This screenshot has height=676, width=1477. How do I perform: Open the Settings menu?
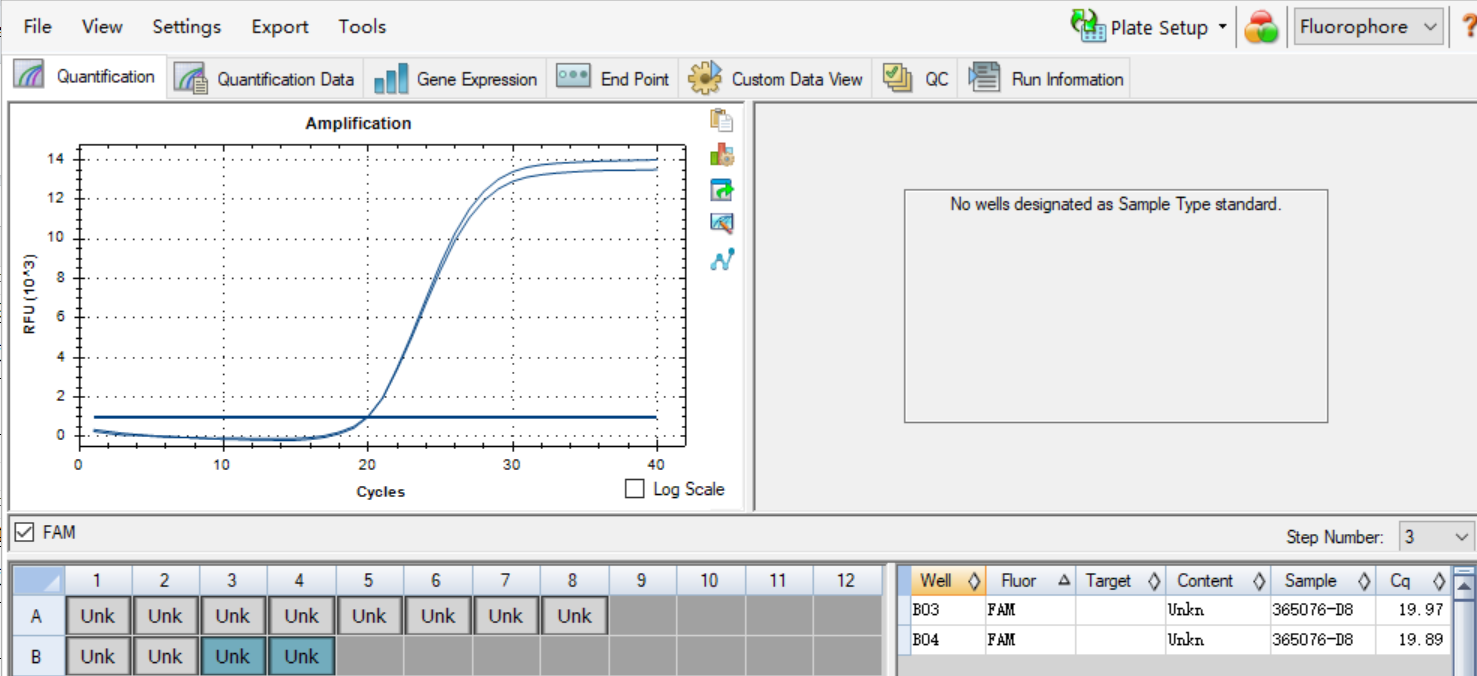[x=187, y=27]
